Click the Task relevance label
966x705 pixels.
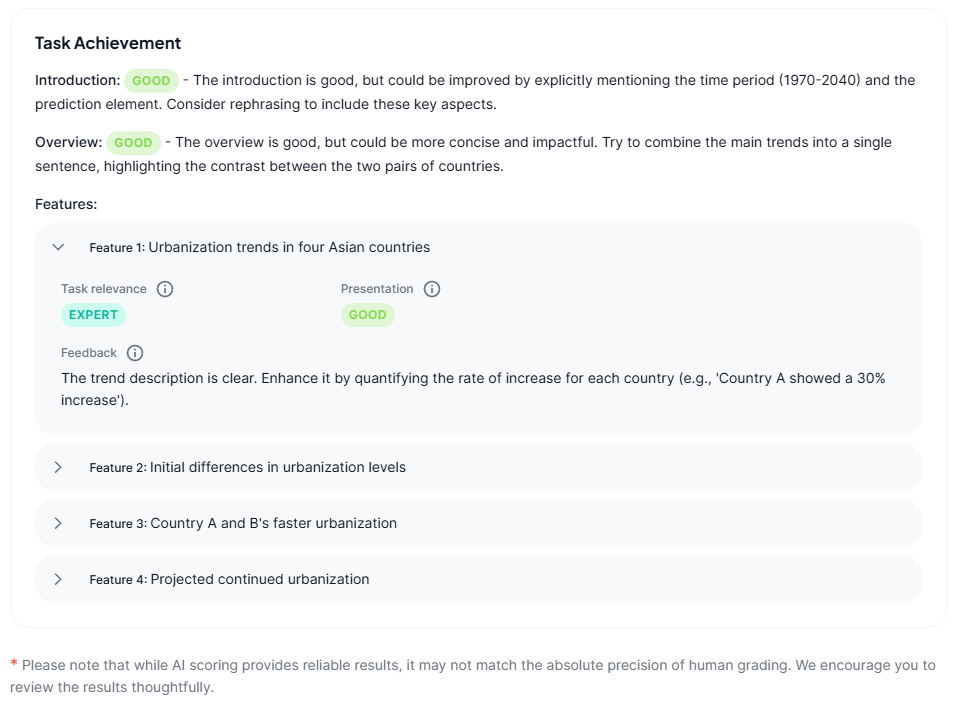point(104,289)
